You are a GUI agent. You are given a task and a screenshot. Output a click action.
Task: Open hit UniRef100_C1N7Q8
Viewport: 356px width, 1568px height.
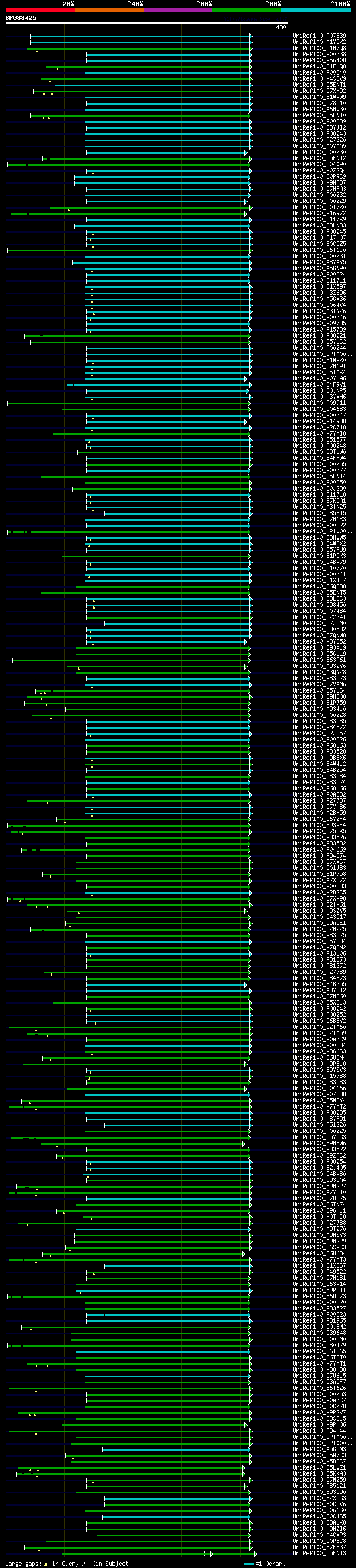[319, 48]
